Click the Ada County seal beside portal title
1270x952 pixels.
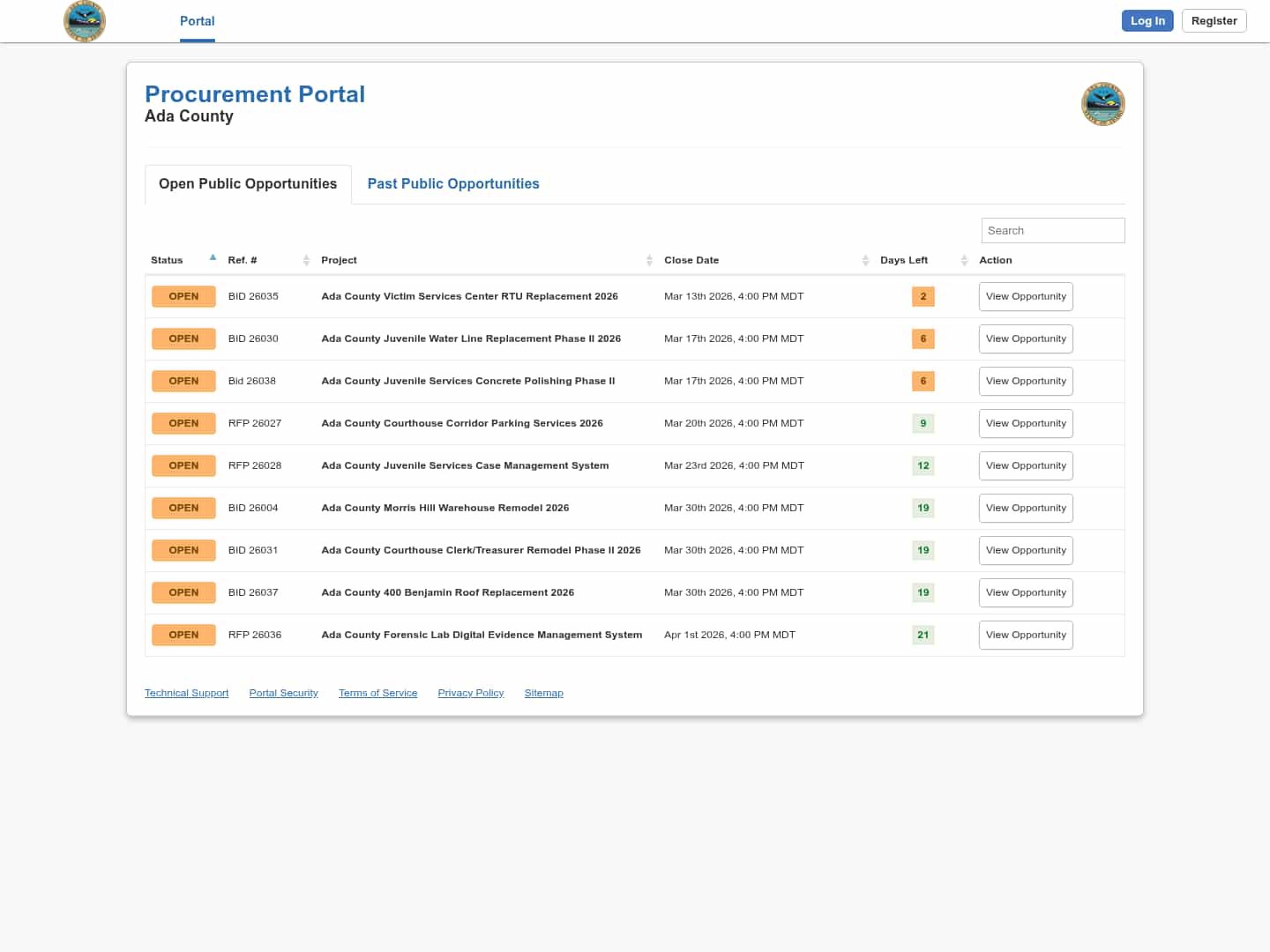point(1102,104)
